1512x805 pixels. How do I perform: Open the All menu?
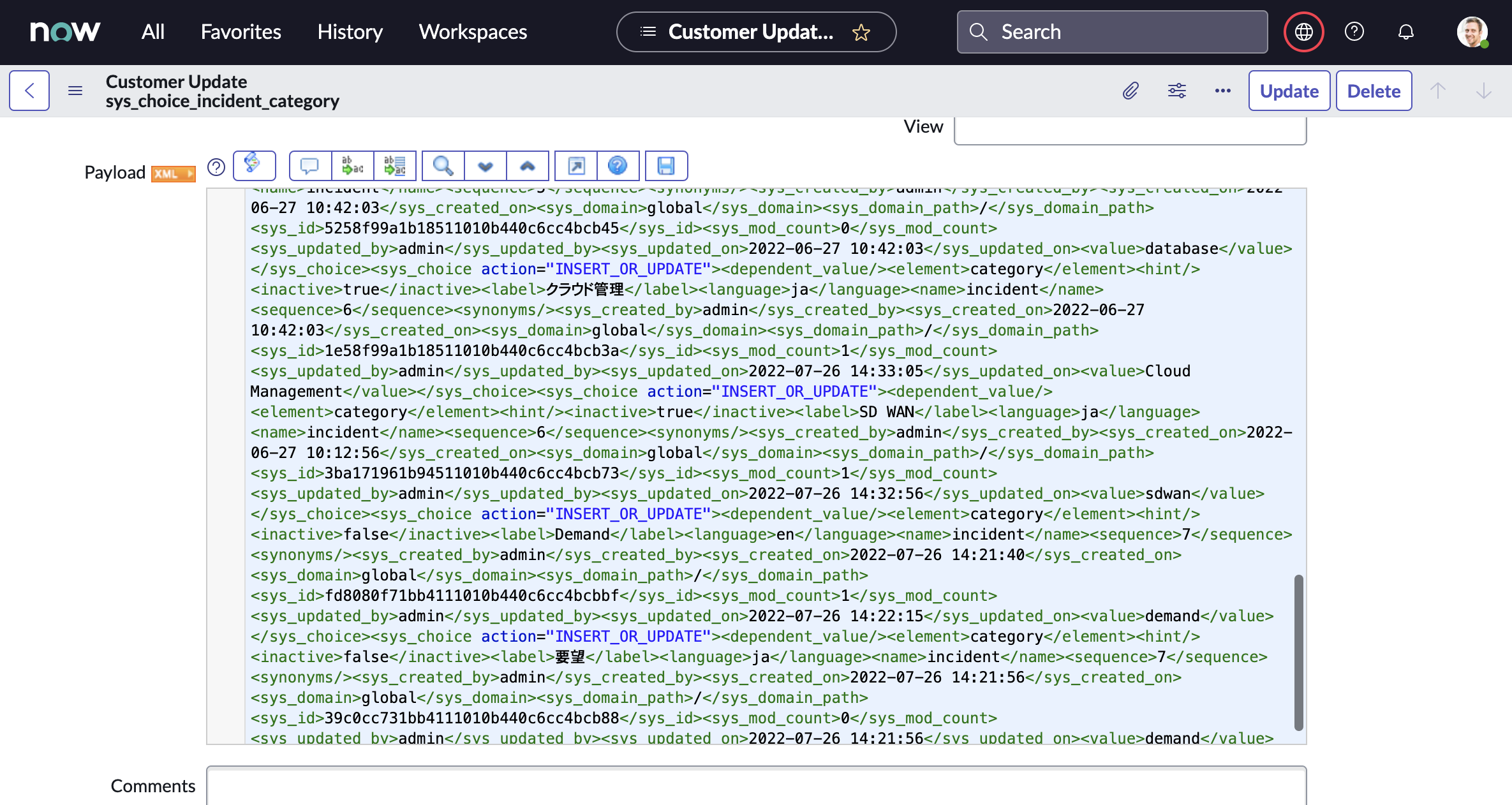click(x=152, y=32)
